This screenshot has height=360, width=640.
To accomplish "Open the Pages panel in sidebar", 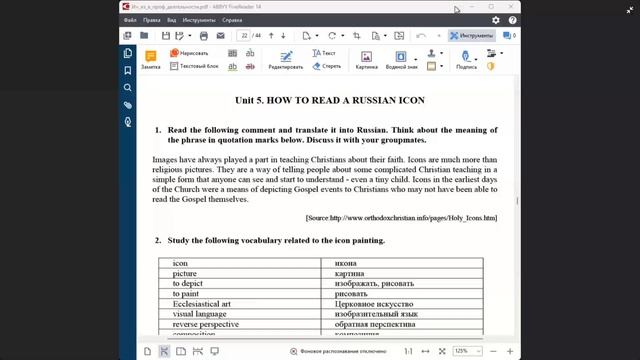I will (x=128, y=53).
